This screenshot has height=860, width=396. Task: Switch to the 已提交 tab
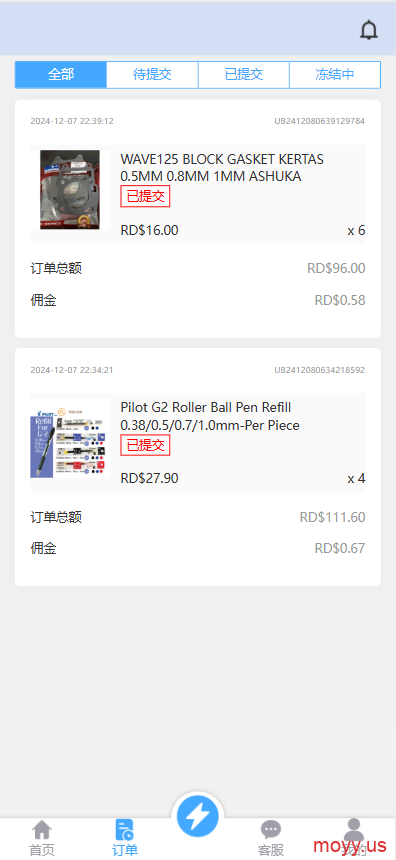244,75
